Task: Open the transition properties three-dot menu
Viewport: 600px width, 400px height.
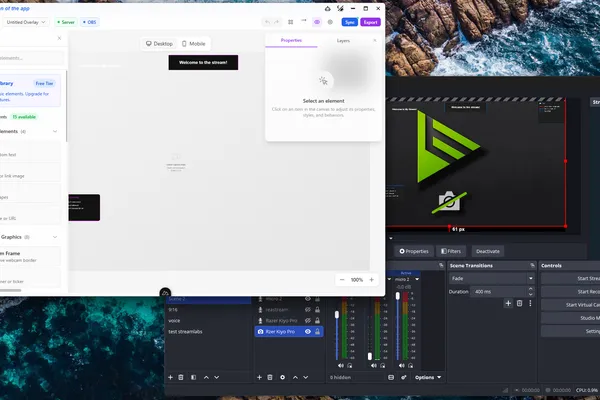Action: (x=530, y=304)
